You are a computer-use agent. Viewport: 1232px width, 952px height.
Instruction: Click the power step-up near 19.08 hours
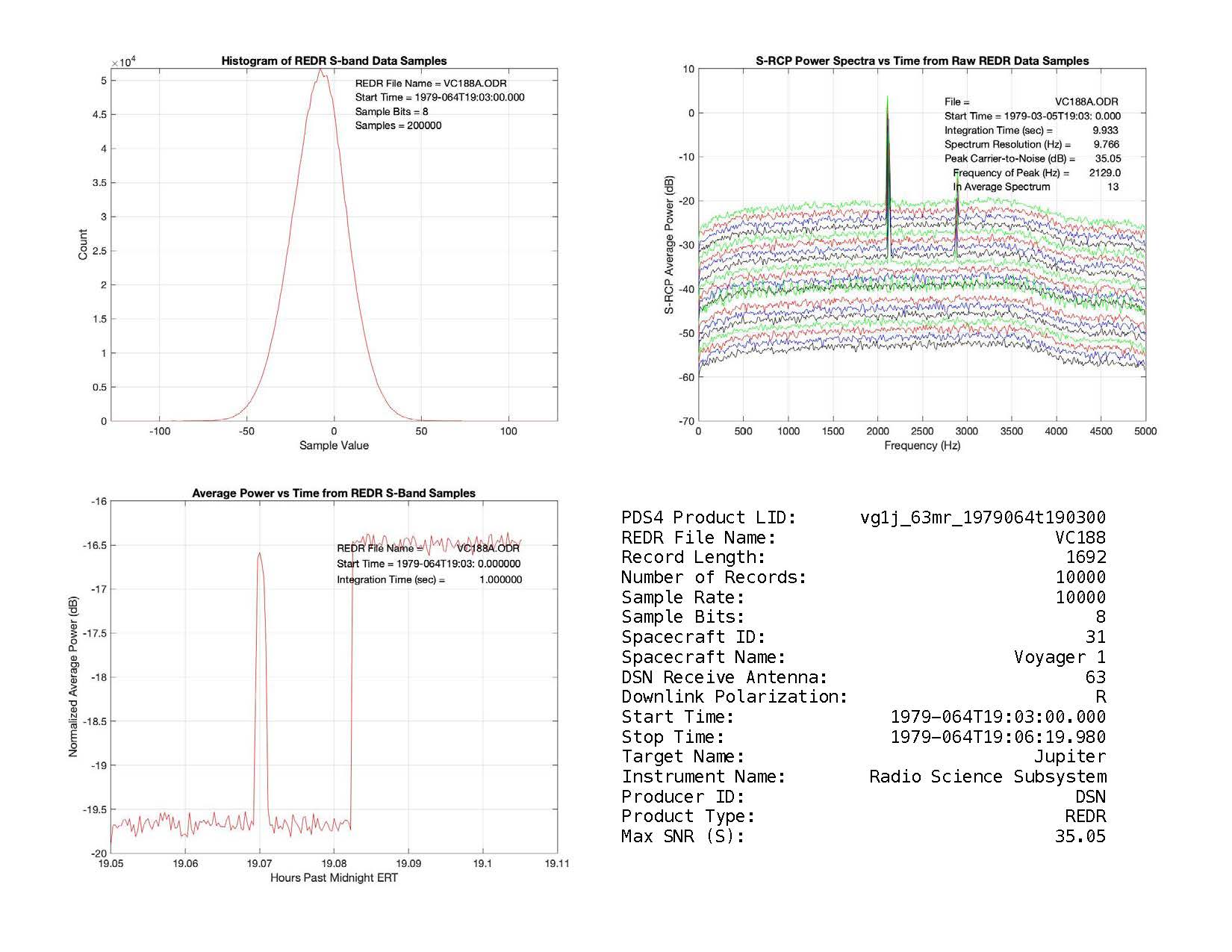pos(352,672)
